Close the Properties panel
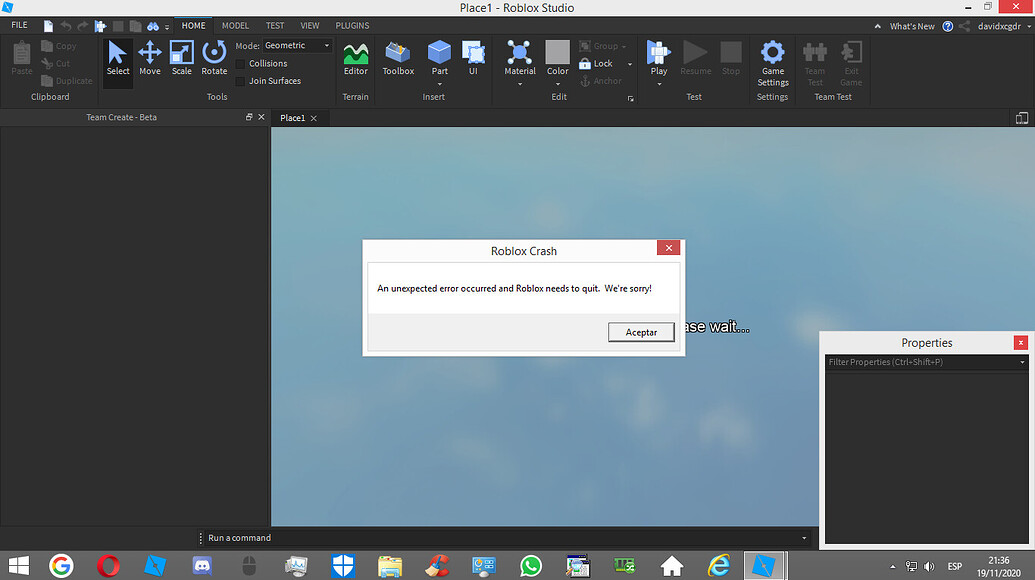The image size is (1035, 580). pos(1020,342)
